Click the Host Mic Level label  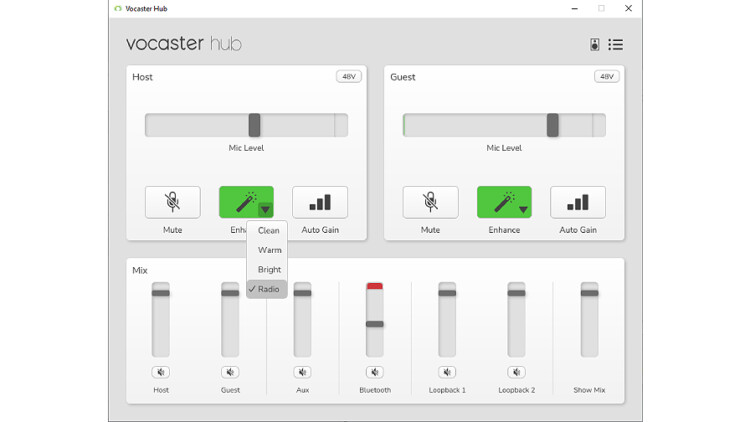click(246, 148)
